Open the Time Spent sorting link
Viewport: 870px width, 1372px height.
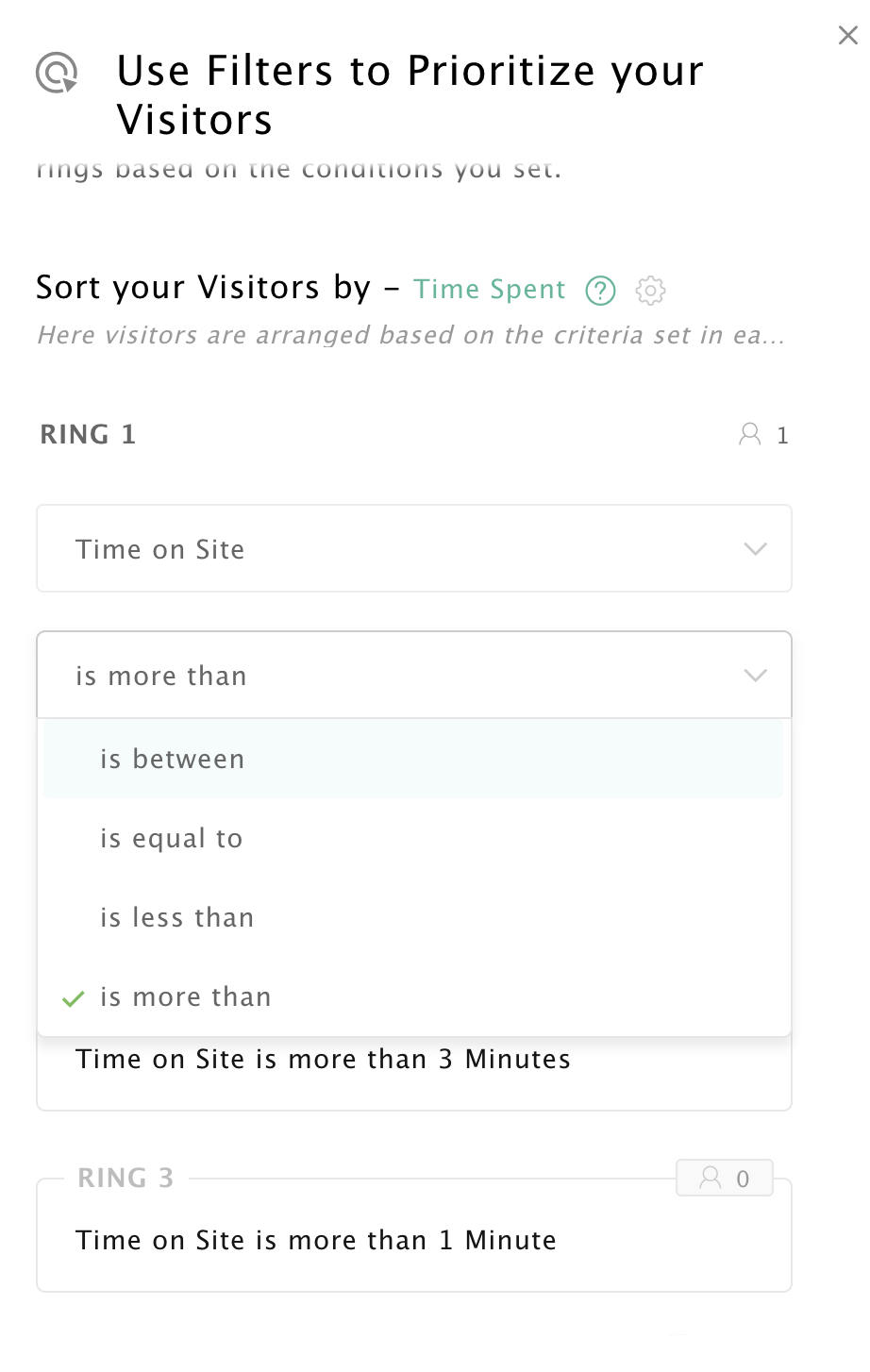(489, 290)
